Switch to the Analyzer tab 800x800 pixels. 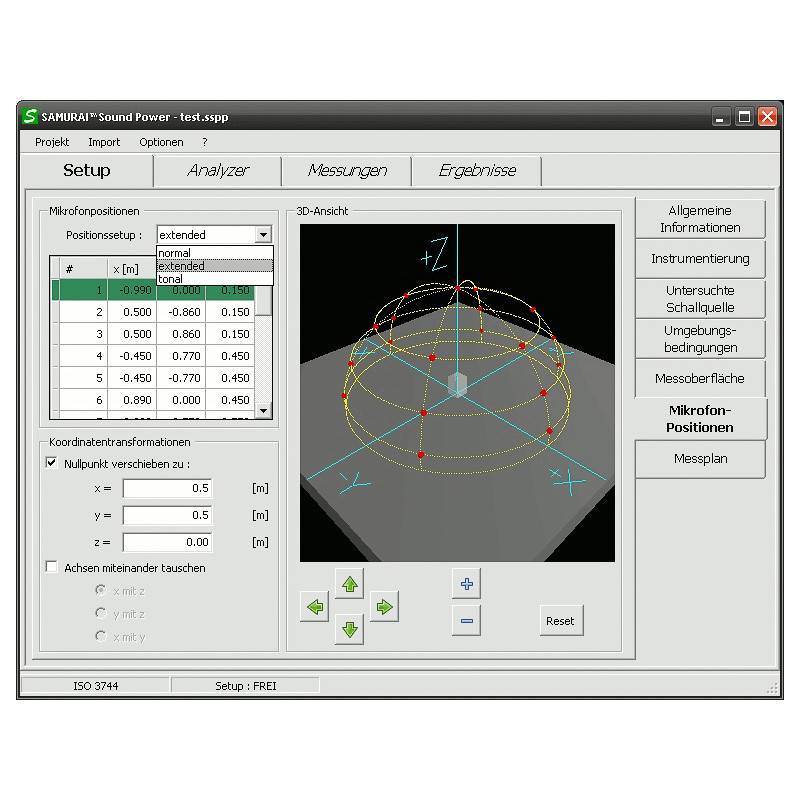coord(218,171)
